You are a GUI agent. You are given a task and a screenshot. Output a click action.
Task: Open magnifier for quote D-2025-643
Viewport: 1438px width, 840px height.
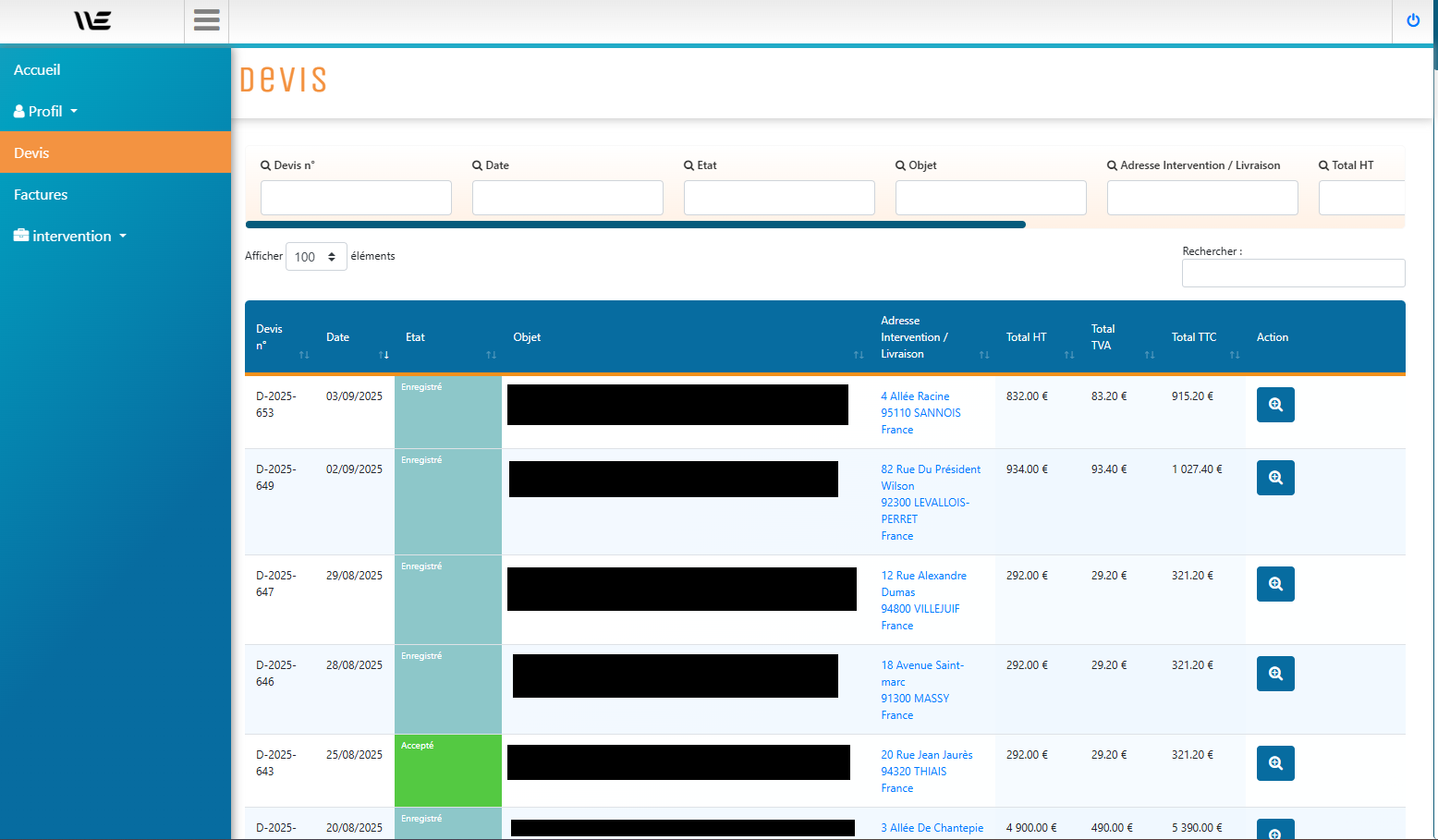coord(1274,763)
